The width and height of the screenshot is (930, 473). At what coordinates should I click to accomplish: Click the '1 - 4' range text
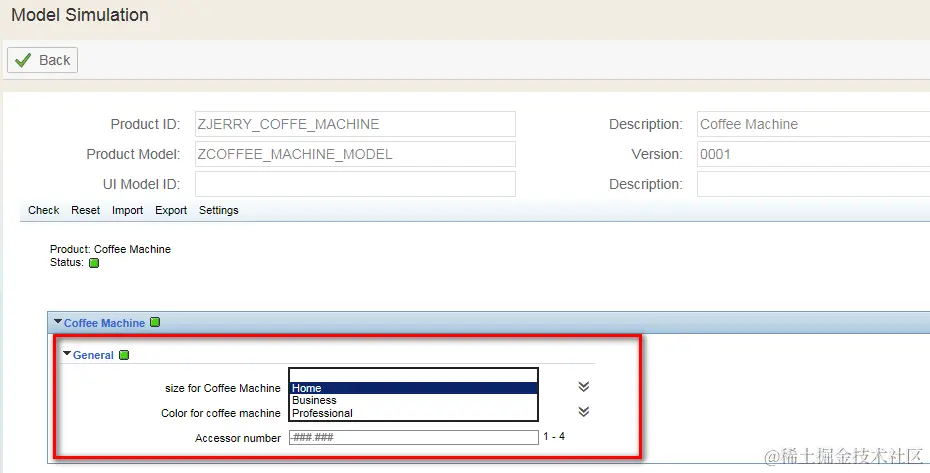click(554, 436)
